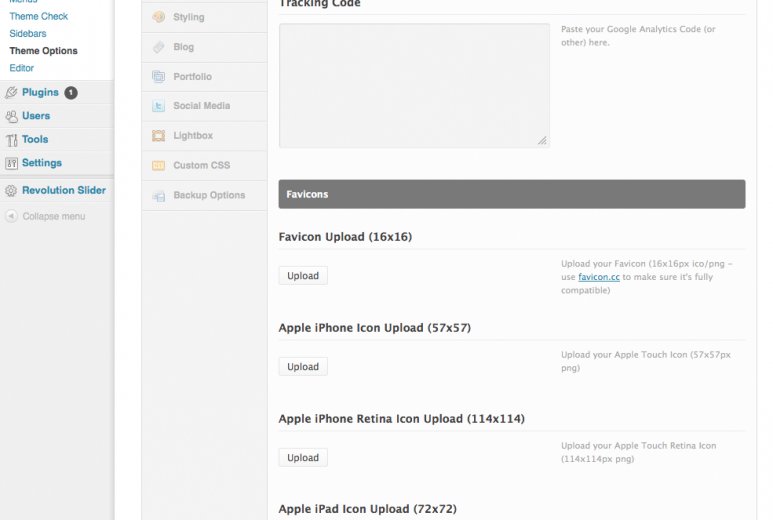Click the Custom CSS icon
Viewport: 773px width, 520px height.
pyautogui.click(x=158, y=166)
